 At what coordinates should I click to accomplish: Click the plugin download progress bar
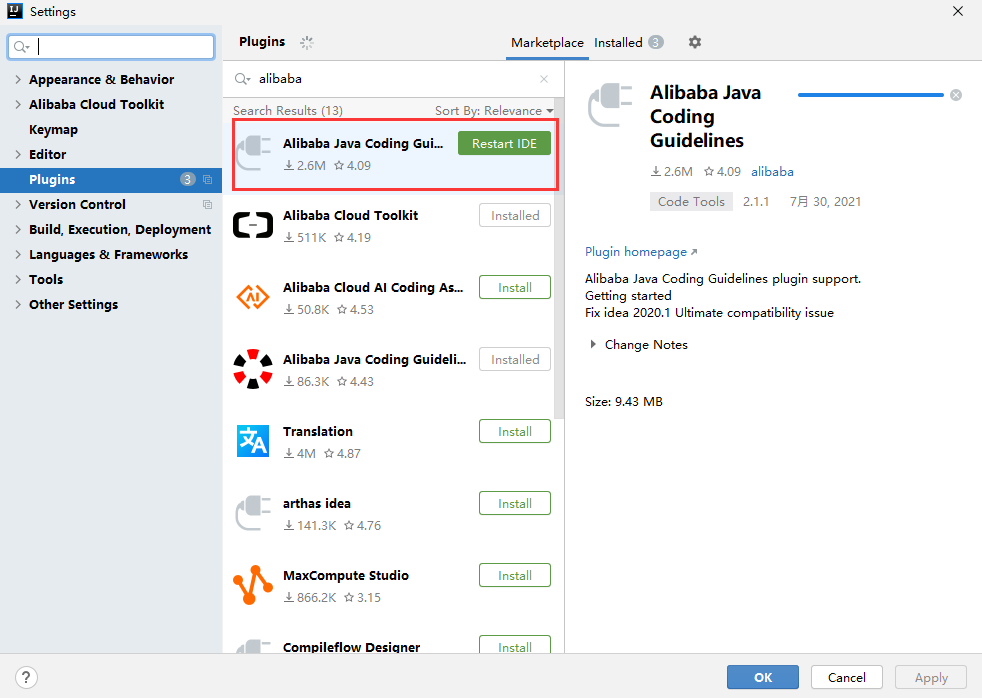tap(871, 95)
